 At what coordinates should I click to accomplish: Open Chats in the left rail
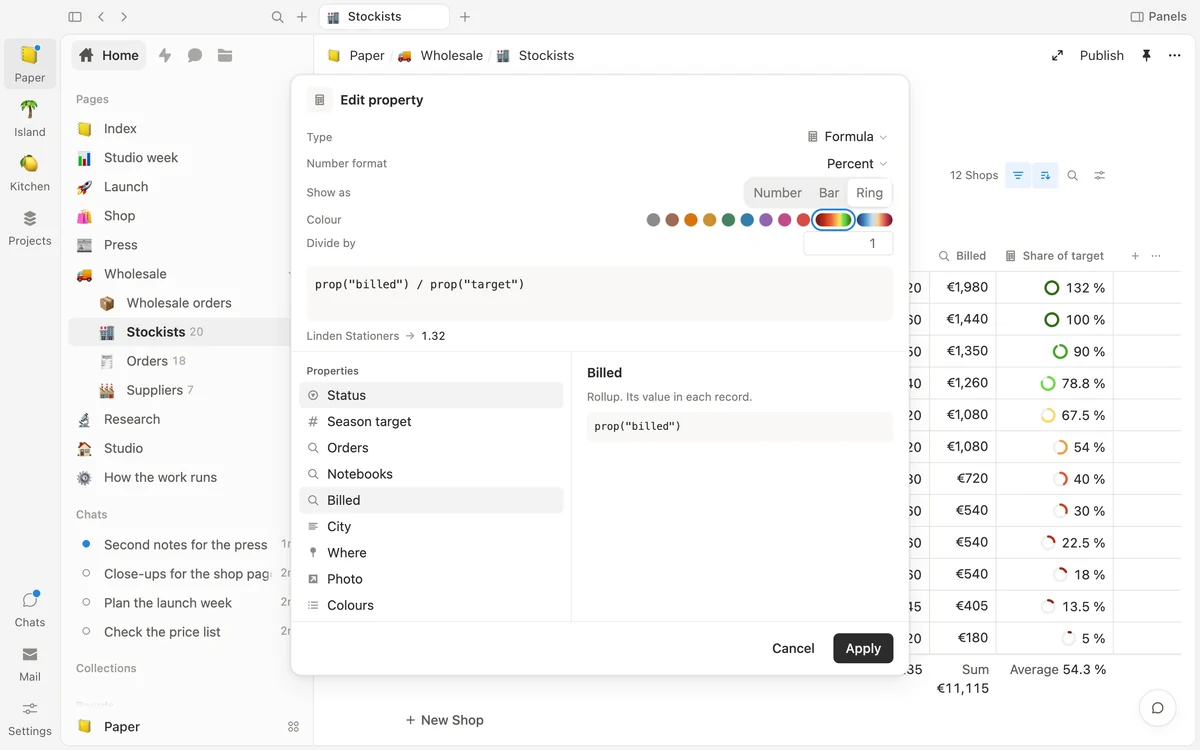click(x=30, y=609)
